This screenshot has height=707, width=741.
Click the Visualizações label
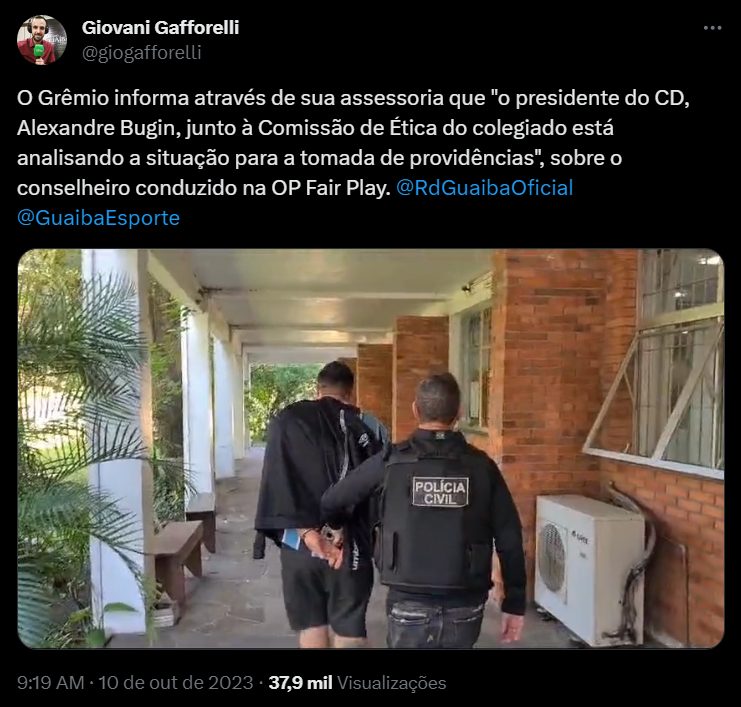[x=392, y=682]
